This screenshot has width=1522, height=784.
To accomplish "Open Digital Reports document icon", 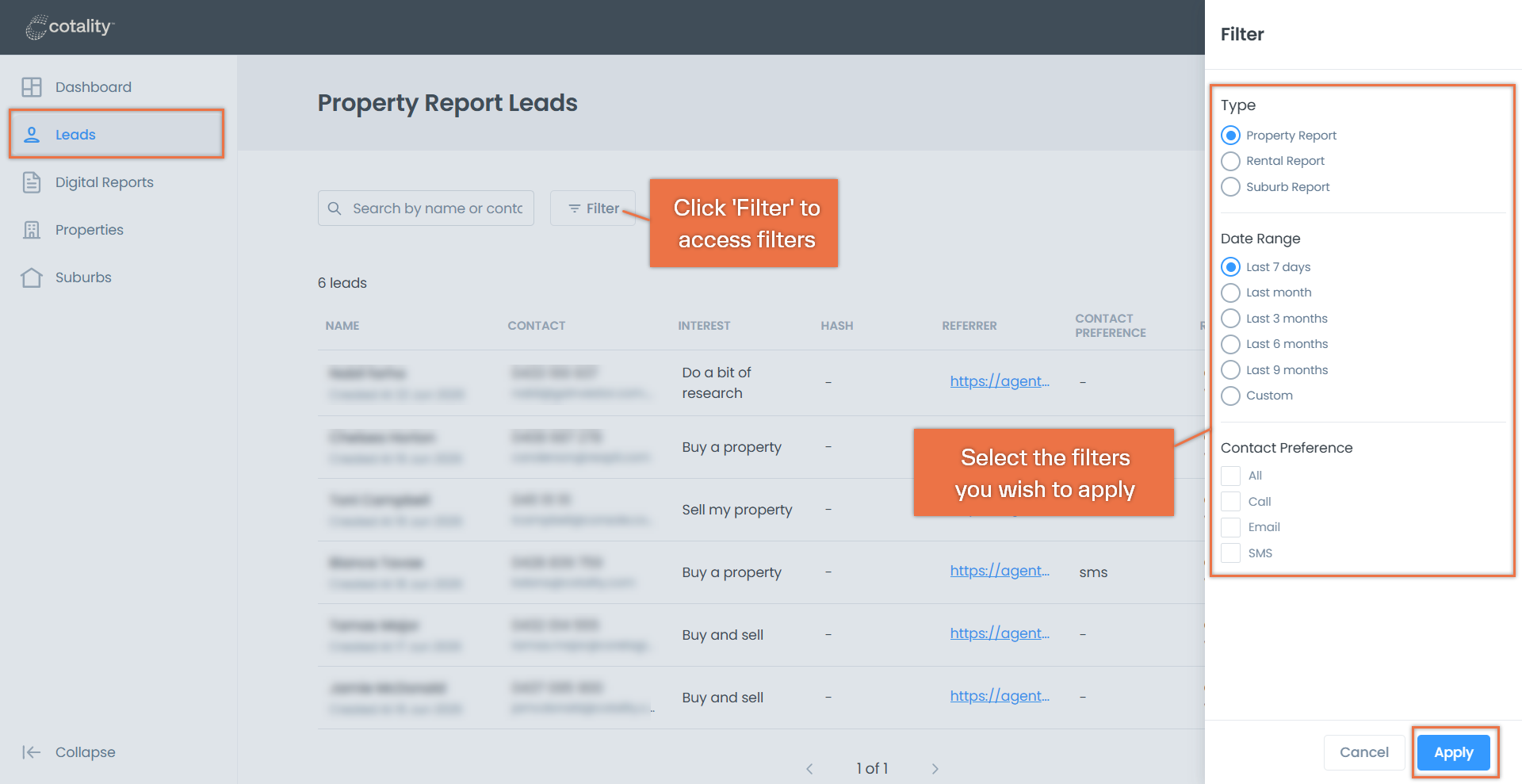I will click(x=32, y=182).
